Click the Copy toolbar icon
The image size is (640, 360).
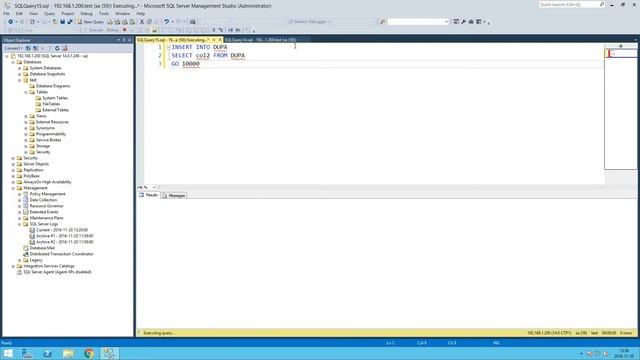click(x=149, y=22)
